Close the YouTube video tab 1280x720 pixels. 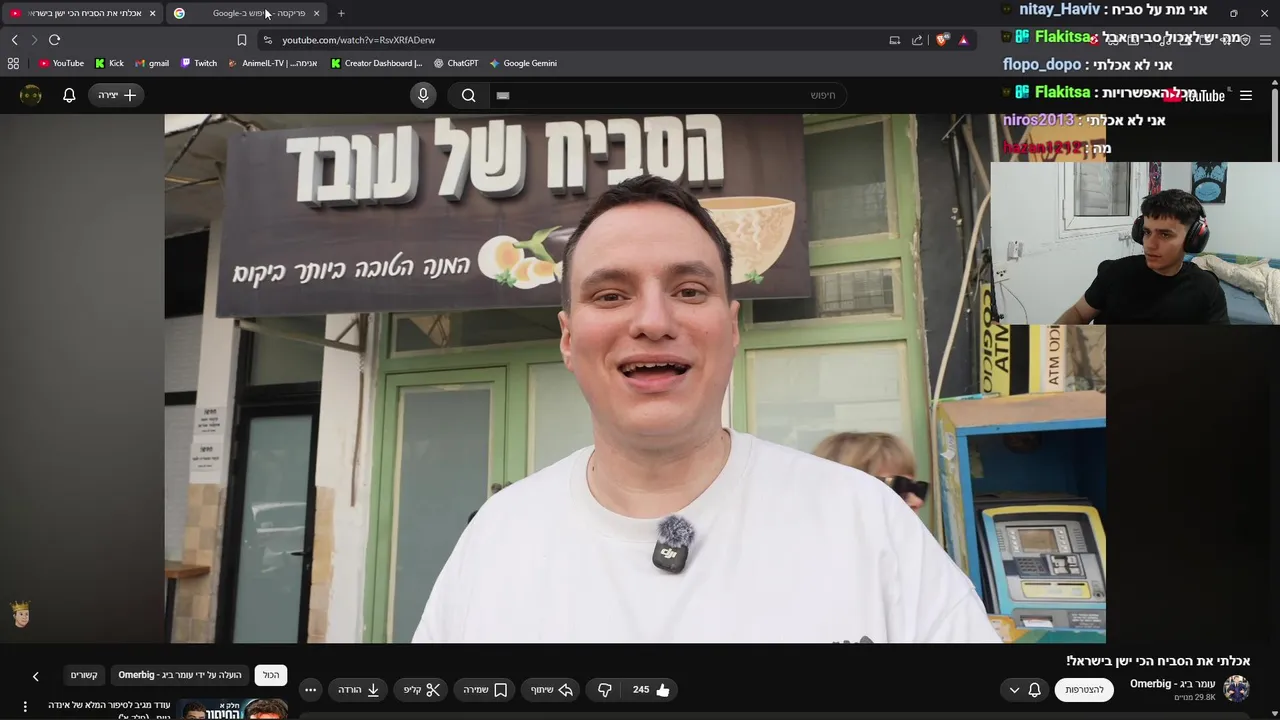(152, 13)
